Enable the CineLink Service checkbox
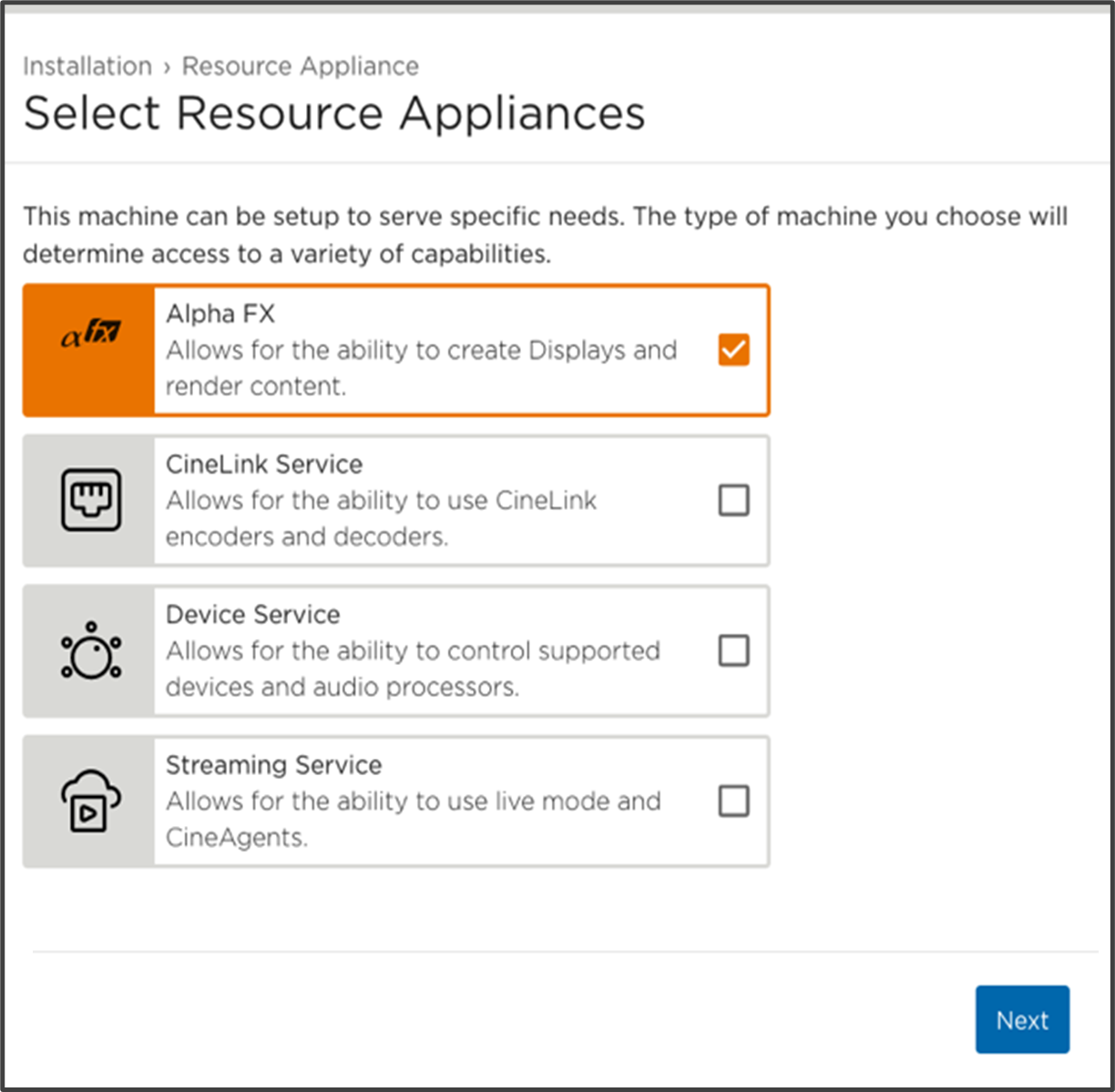 coord(733,500)
